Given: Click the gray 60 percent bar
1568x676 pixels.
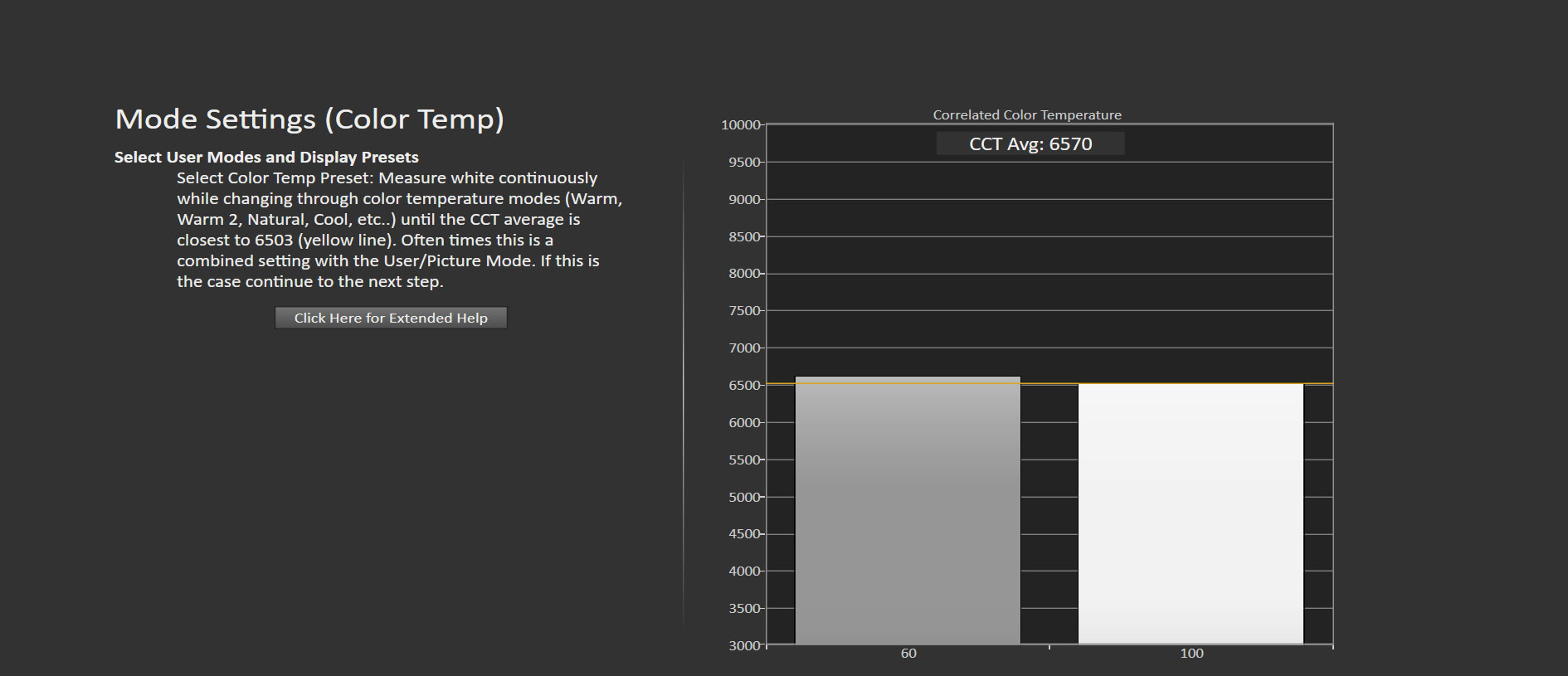Looking at the screenshot, I should (x=908, y=510).
